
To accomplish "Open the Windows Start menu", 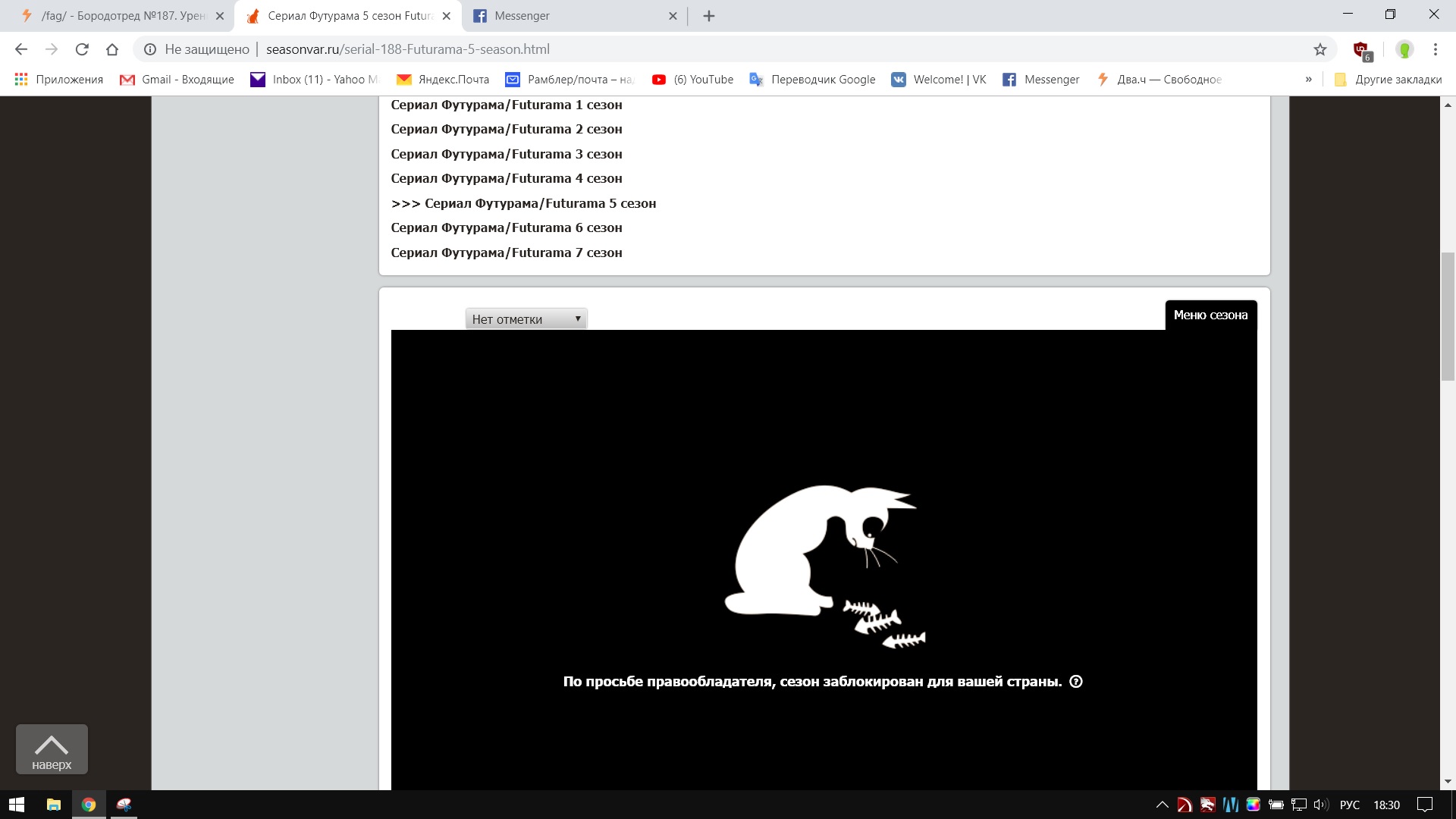I will click(17, 805).
